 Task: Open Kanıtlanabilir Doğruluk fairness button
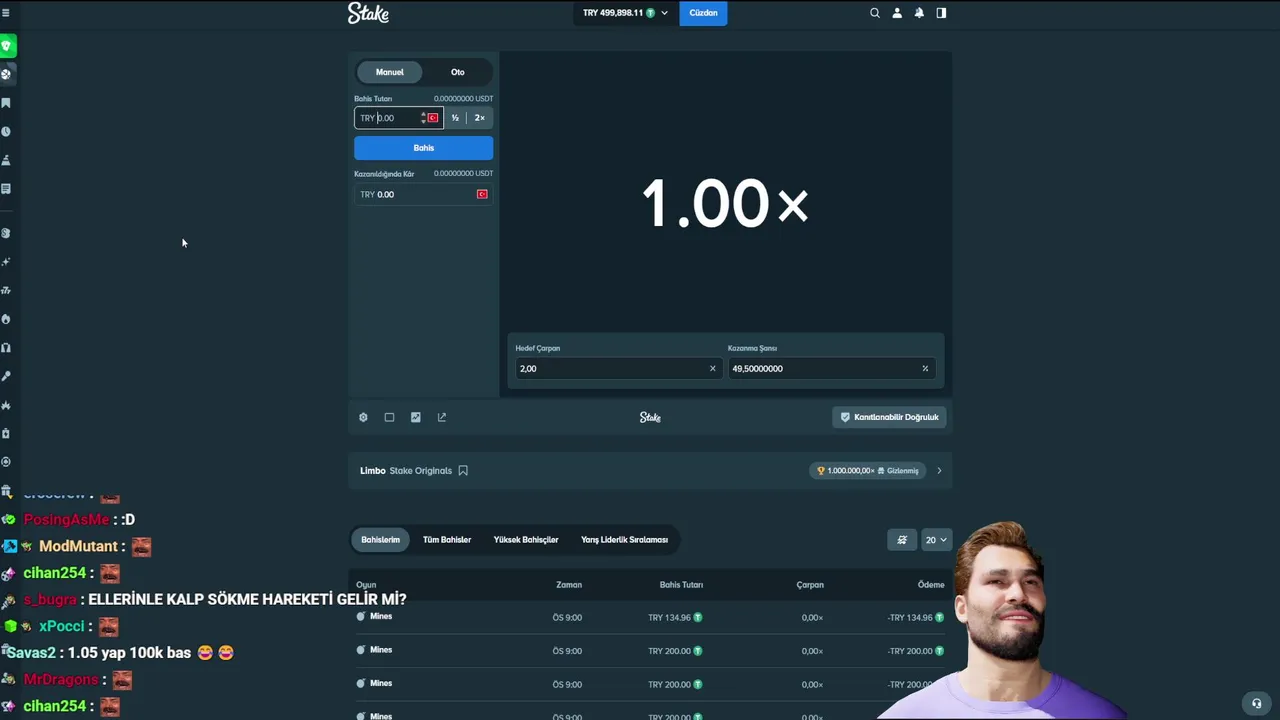(889, 417)
